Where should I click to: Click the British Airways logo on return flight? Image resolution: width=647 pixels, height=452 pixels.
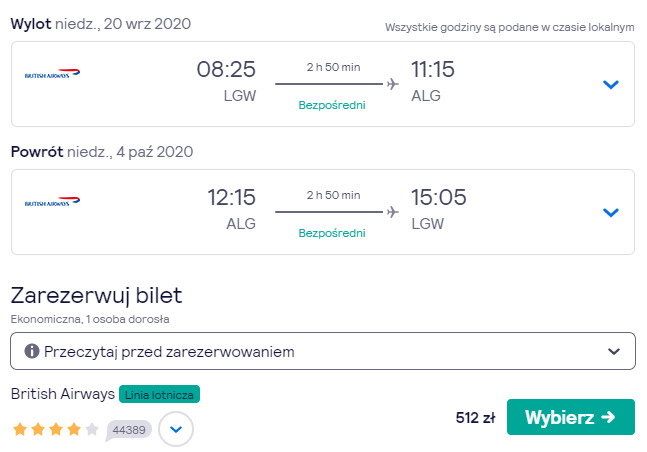[x=52, y=201]
